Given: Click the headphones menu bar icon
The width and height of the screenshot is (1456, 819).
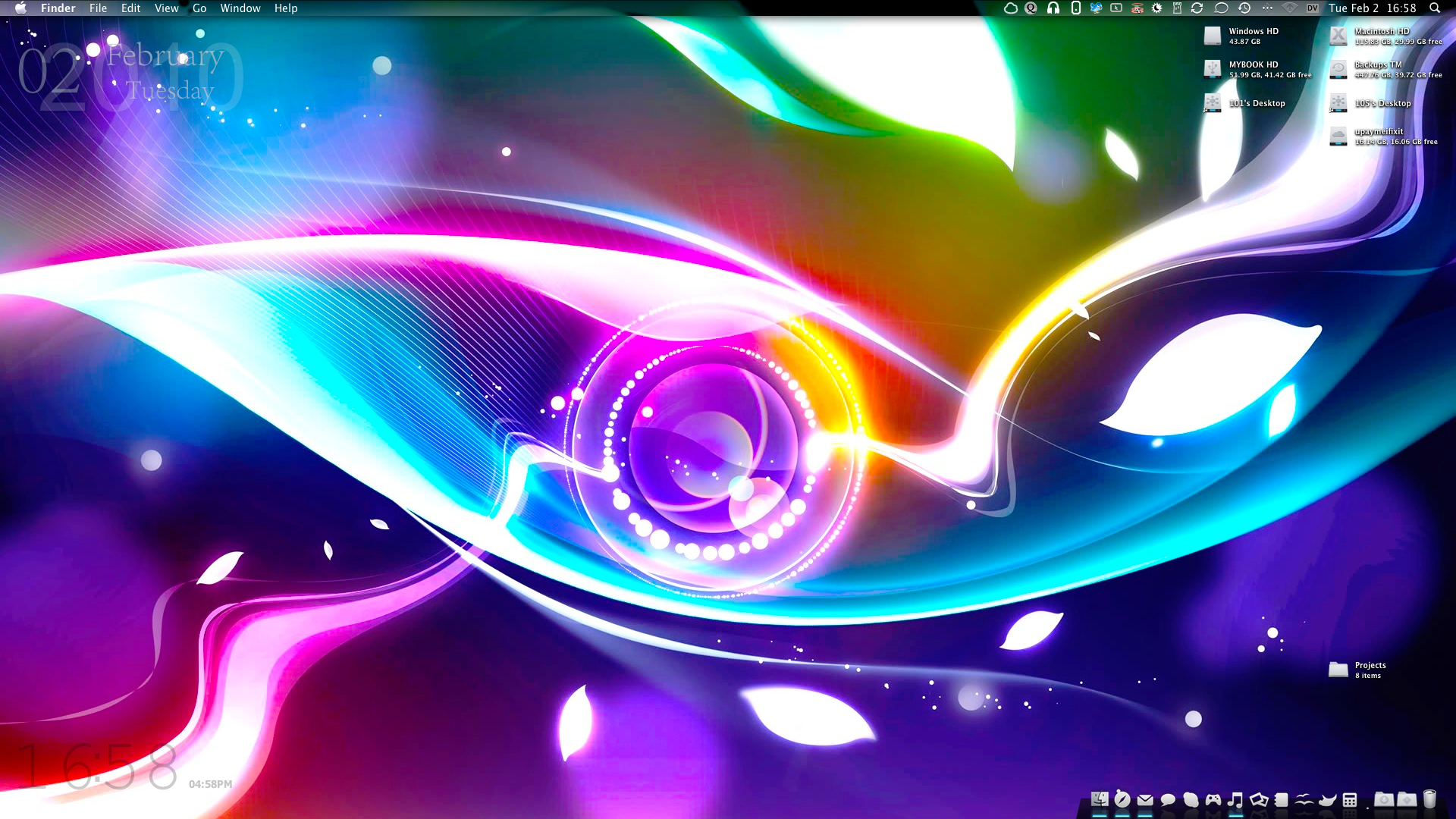Looking at the screenshot, I should [1053, 8].
